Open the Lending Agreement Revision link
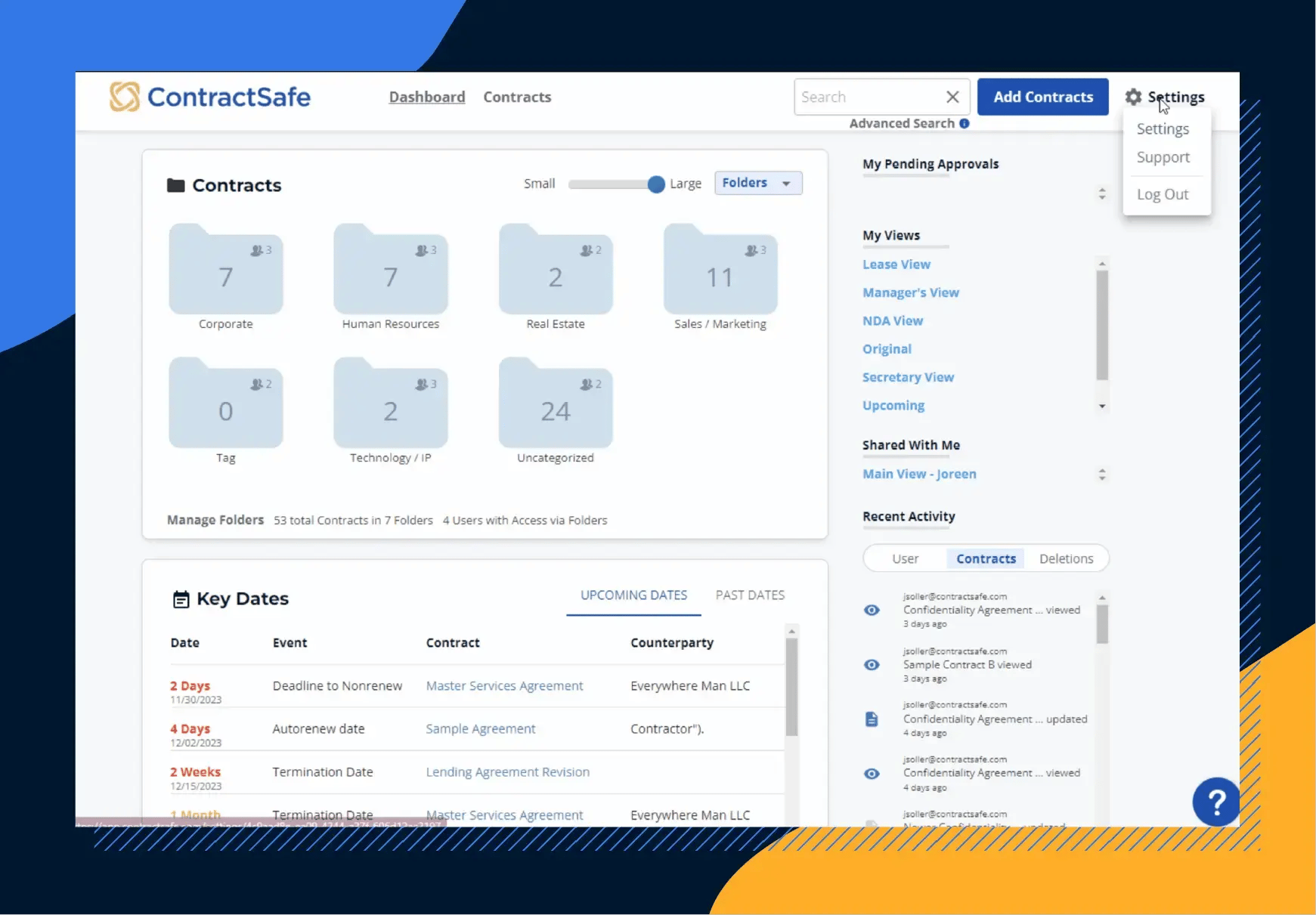 pyautogui.click(x=507, y=772)
